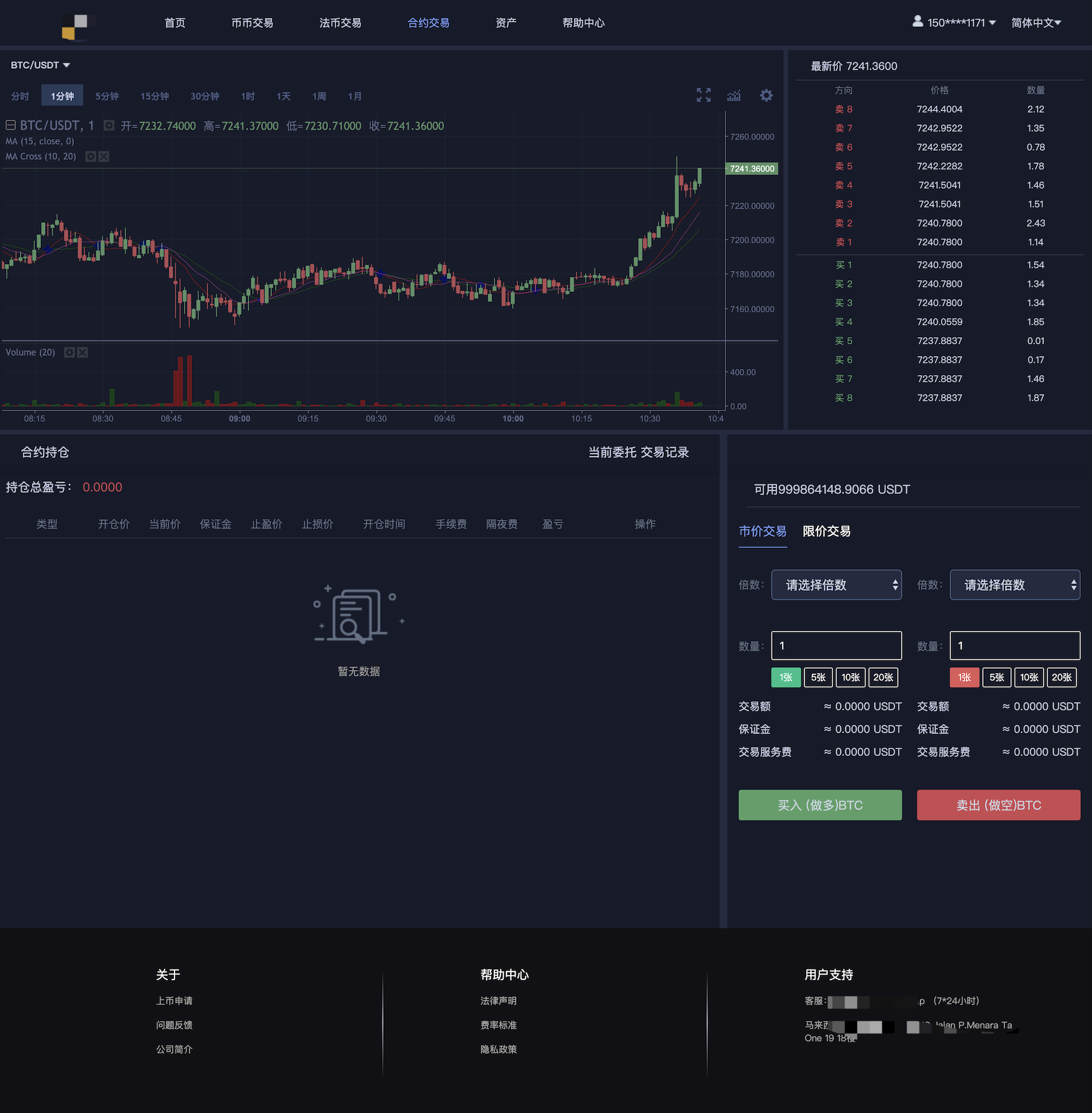The width and height of the screenshot is (1092, 1113).
Task: Open the chart in fullscreen mode
Action: [703, 95]
